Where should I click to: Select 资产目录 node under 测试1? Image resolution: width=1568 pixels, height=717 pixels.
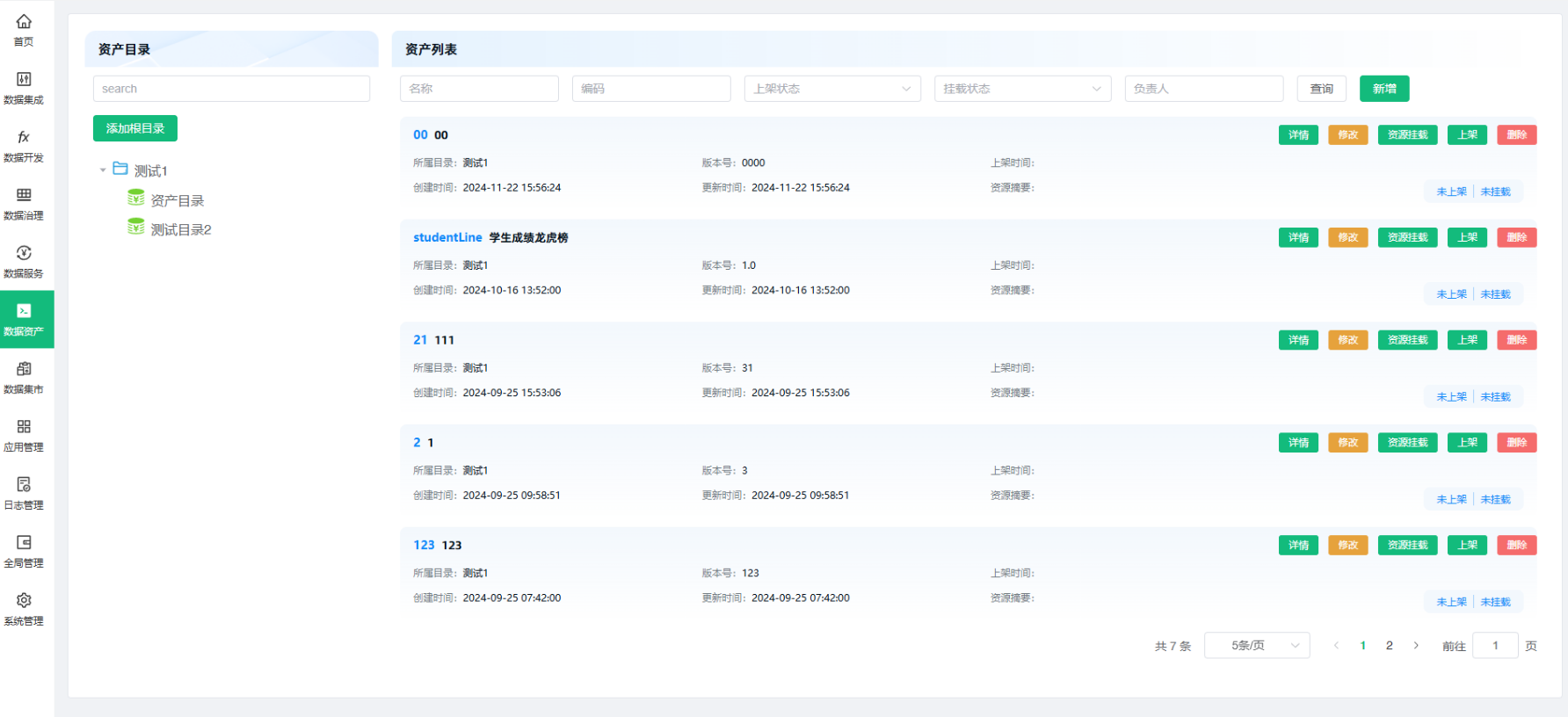(177, 200)
